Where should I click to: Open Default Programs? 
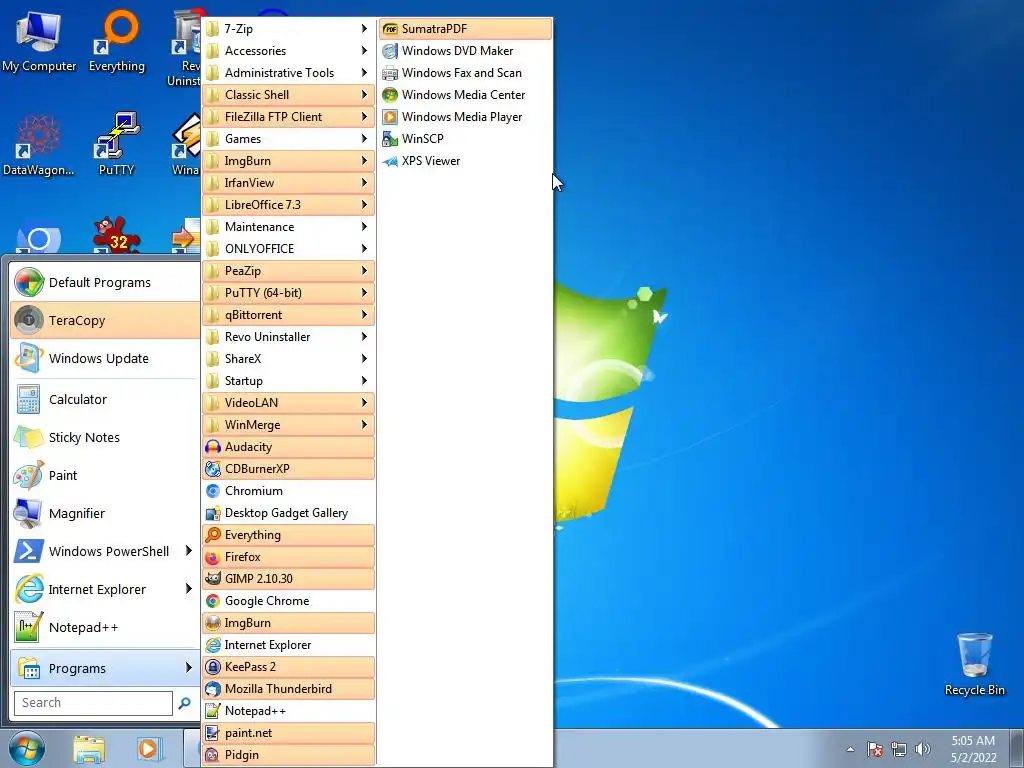[105, 282]
